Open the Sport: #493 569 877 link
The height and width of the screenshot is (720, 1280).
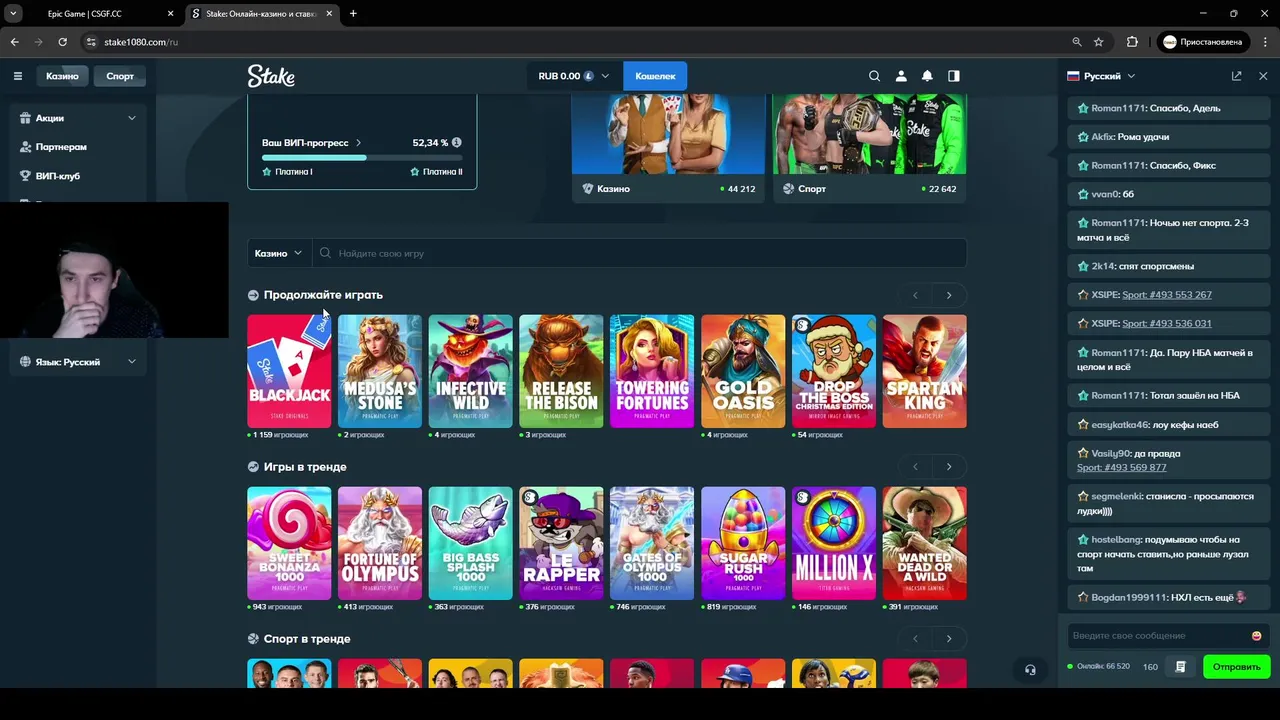1122,468
